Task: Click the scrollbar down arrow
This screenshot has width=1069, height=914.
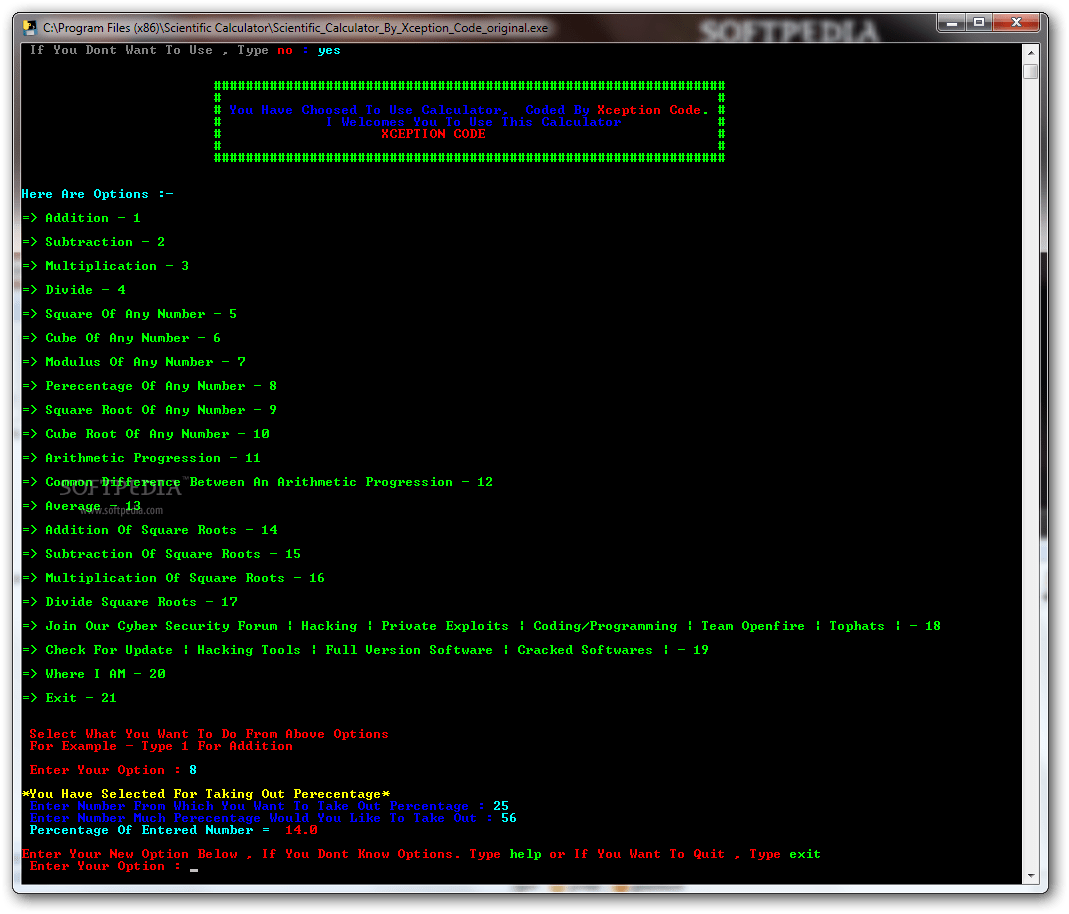Action: [1030, 876]
